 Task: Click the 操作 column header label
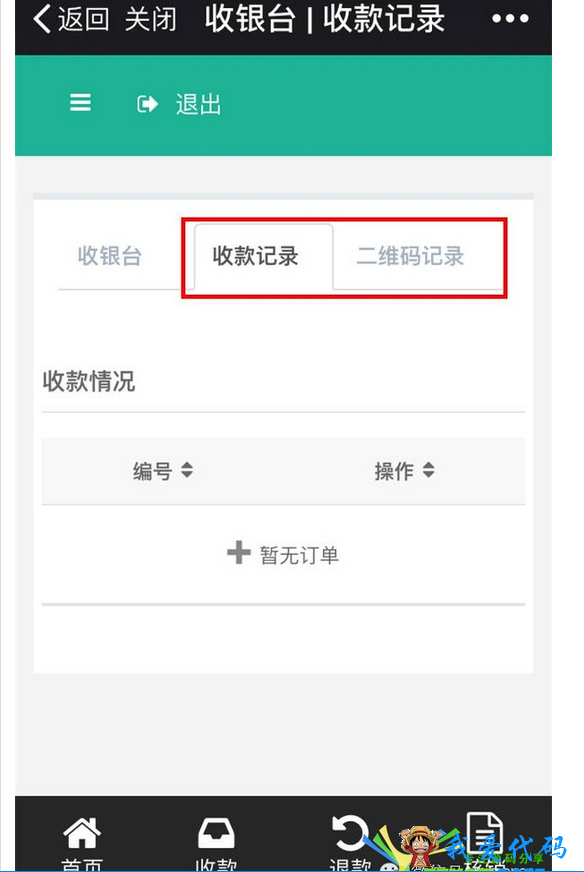tap(394, 472)
